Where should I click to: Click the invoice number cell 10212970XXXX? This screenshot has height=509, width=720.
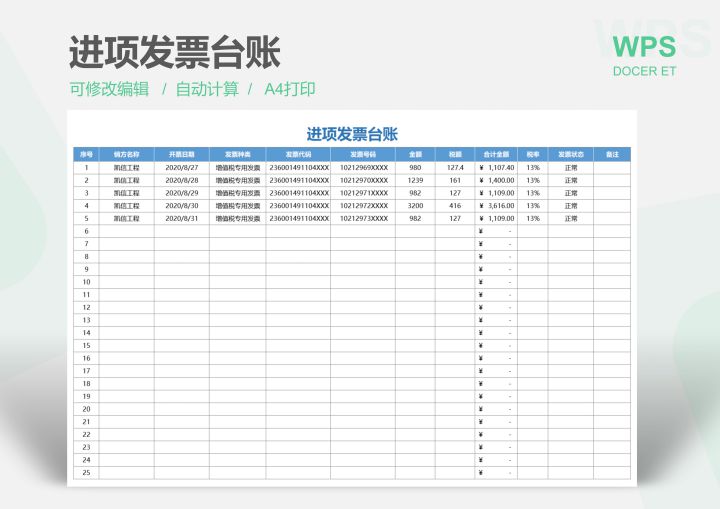click(x=363, y=180)
